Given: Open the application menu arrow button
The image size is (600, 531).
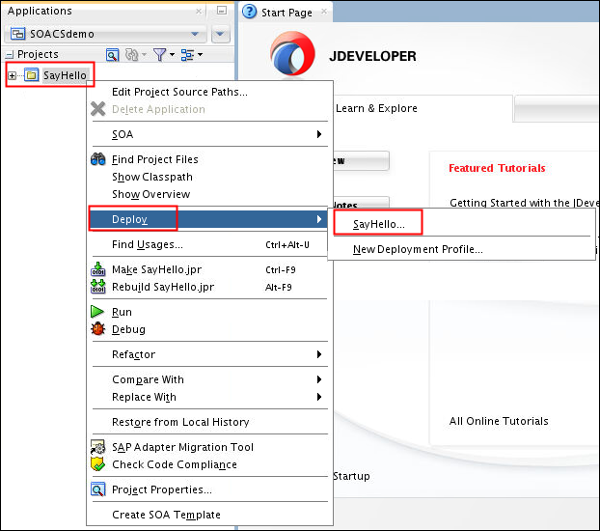Looking at the screenshot, I should (220, 34).
